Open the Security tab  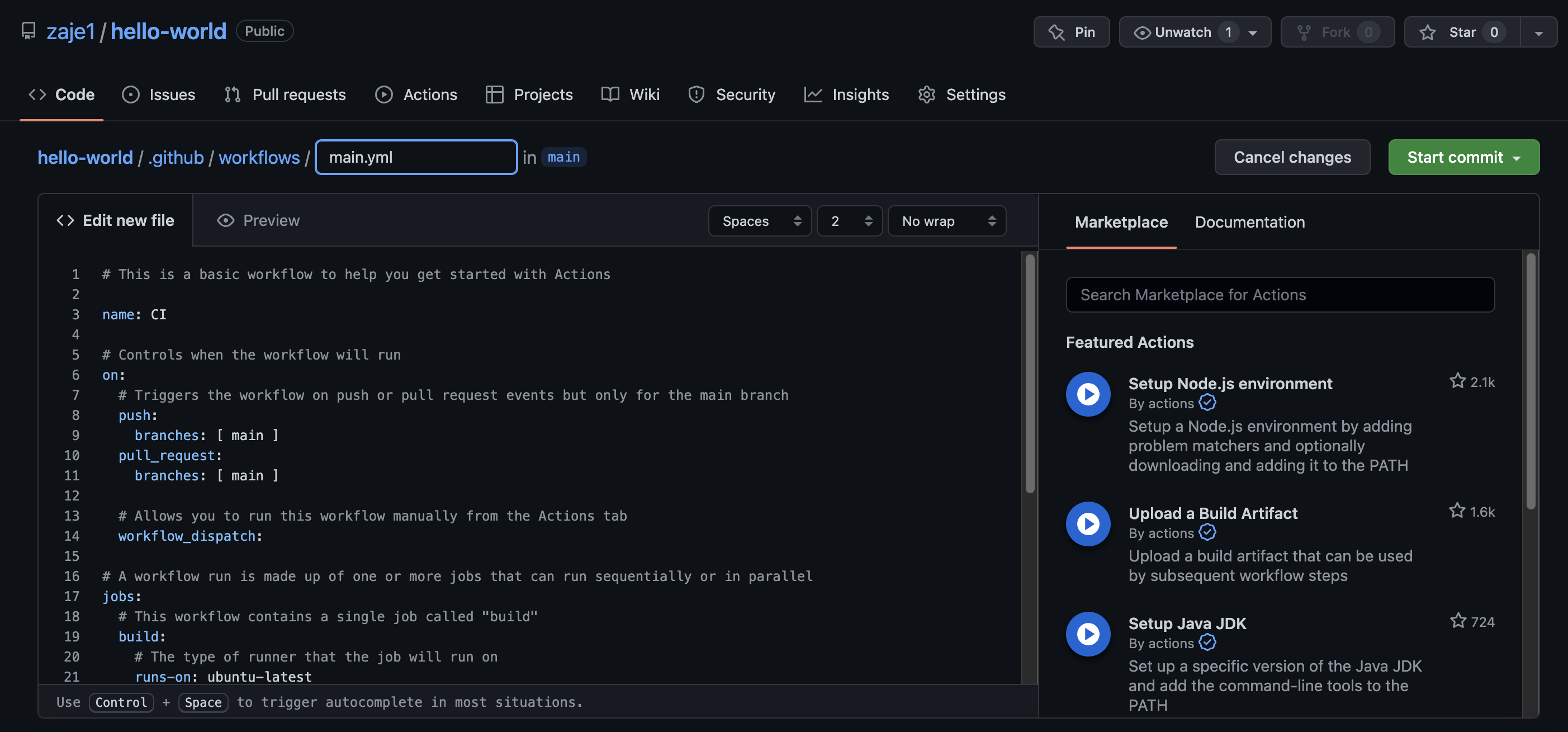coord(731,95)
